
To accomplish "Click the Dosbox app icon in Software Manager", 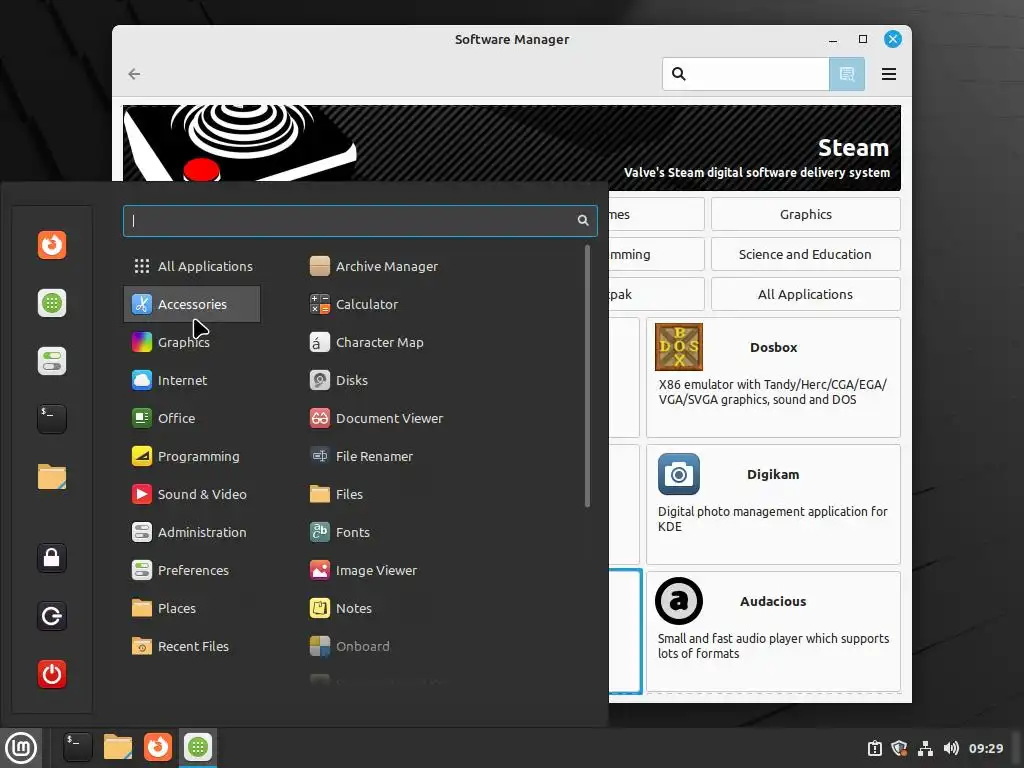I will [x=679, y=347].
